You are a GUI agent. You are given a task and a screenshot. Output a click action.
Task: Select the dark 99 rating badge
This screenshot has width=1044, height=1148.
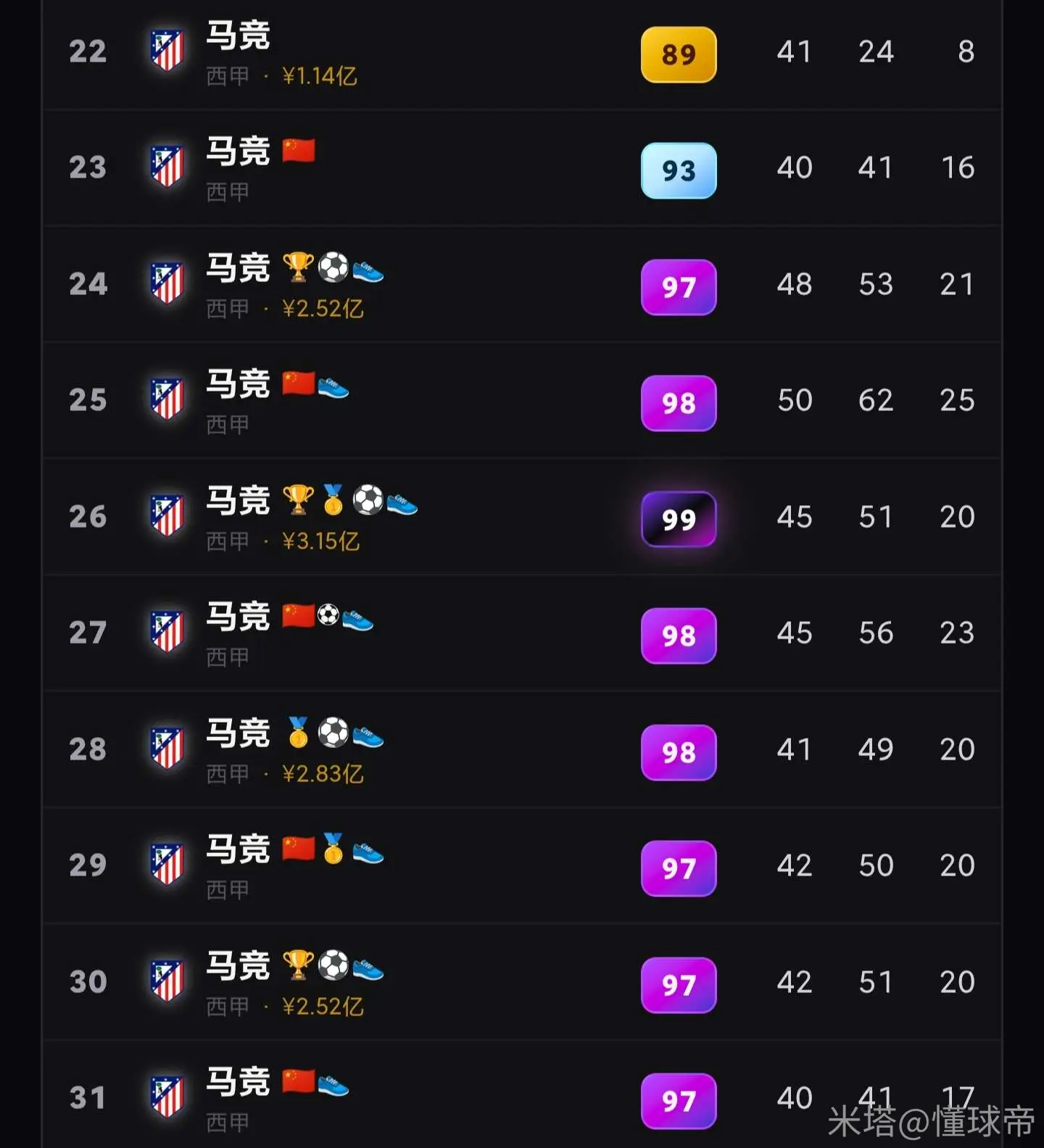(679, 519)
